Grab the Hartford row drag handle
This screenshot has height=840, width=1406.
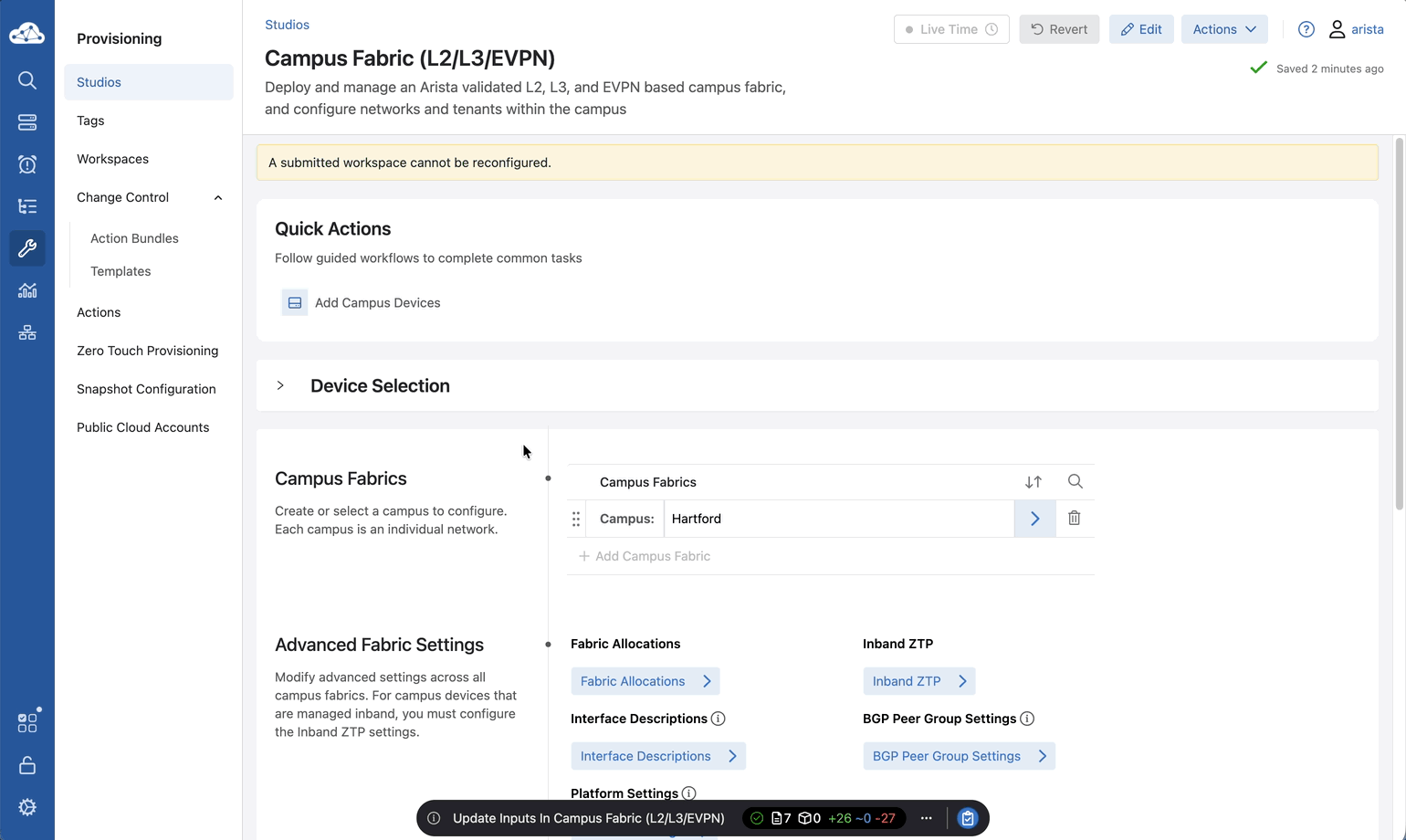576,519
